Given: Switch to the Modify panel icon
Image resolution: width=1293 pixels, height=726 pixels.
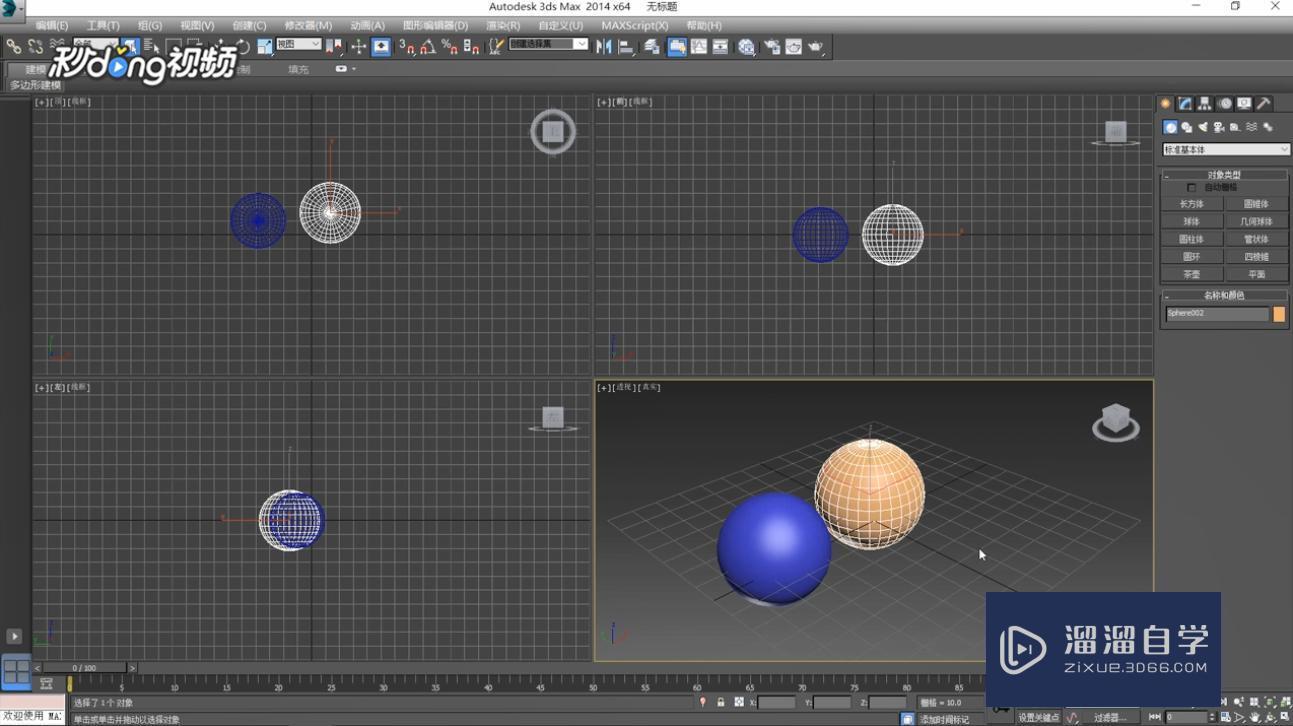Looking at the screenshot, I should [1184, 103].
